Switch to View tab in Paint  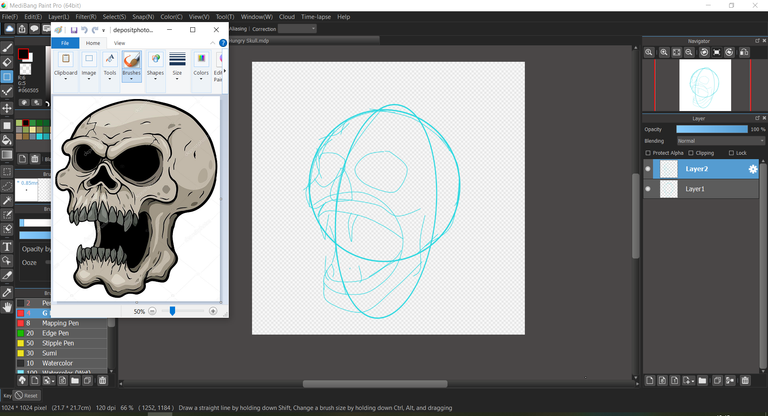click(x=120, y=43)
